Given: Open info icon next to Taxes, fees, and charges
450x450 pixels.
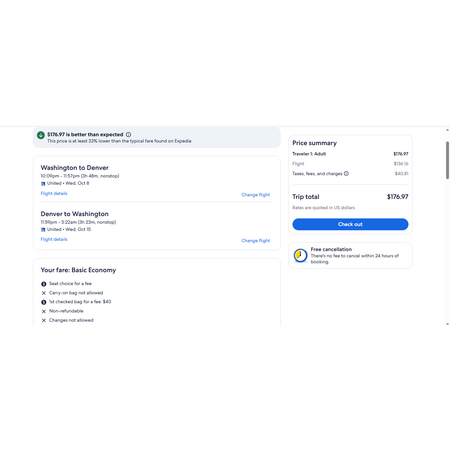Looking at the screenshot, I should click(x=346, y=173).
